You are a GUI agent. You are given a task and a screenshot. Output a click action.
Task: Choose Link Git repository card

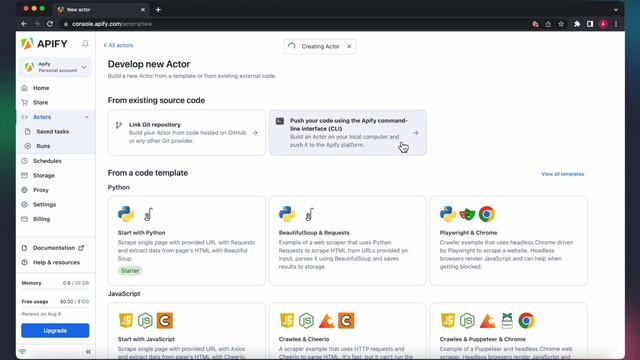coord(187,133)
